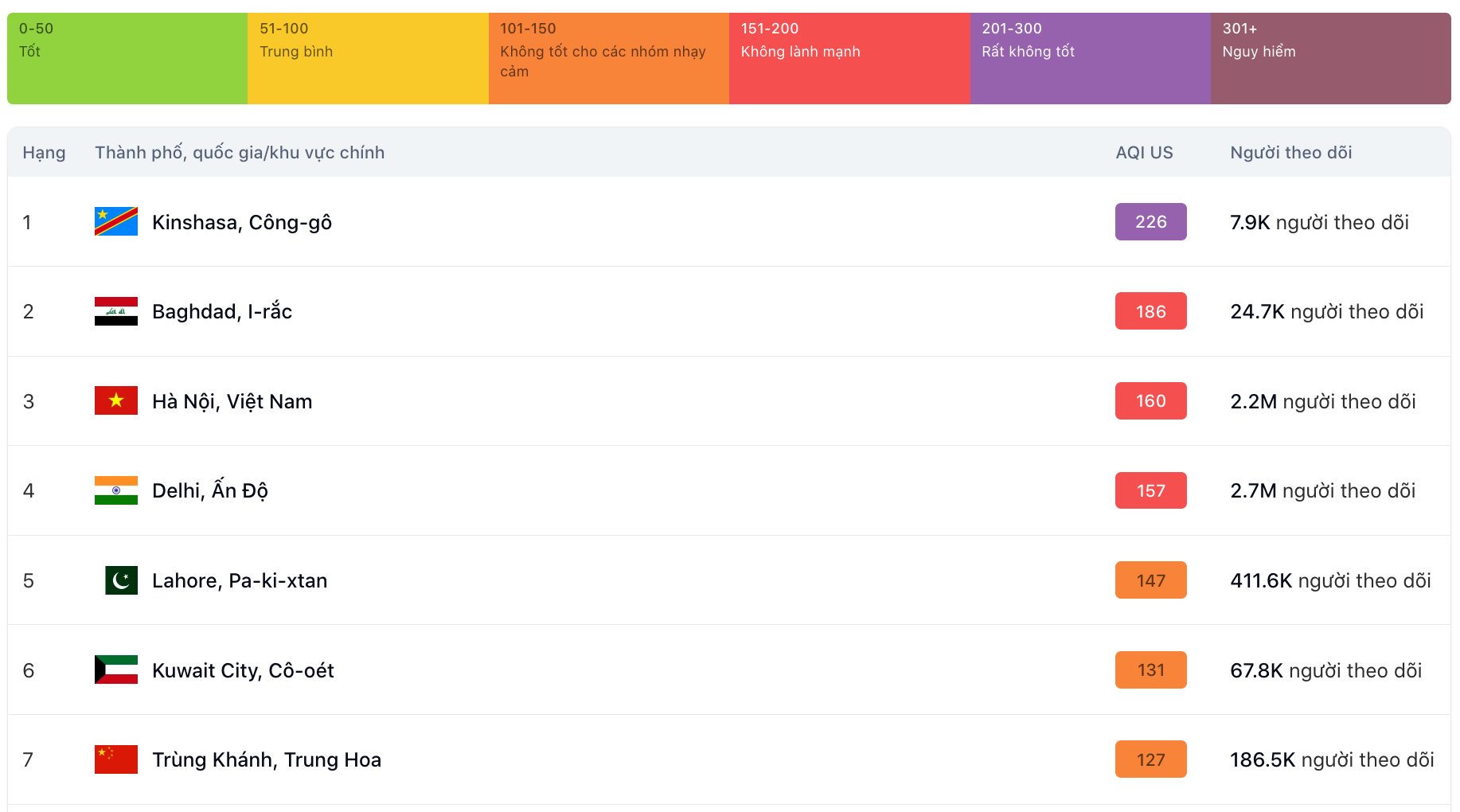Select the green 0-50 Tốt legend block
This screenshot has width=1460, height=812.
tap(127, 58)
